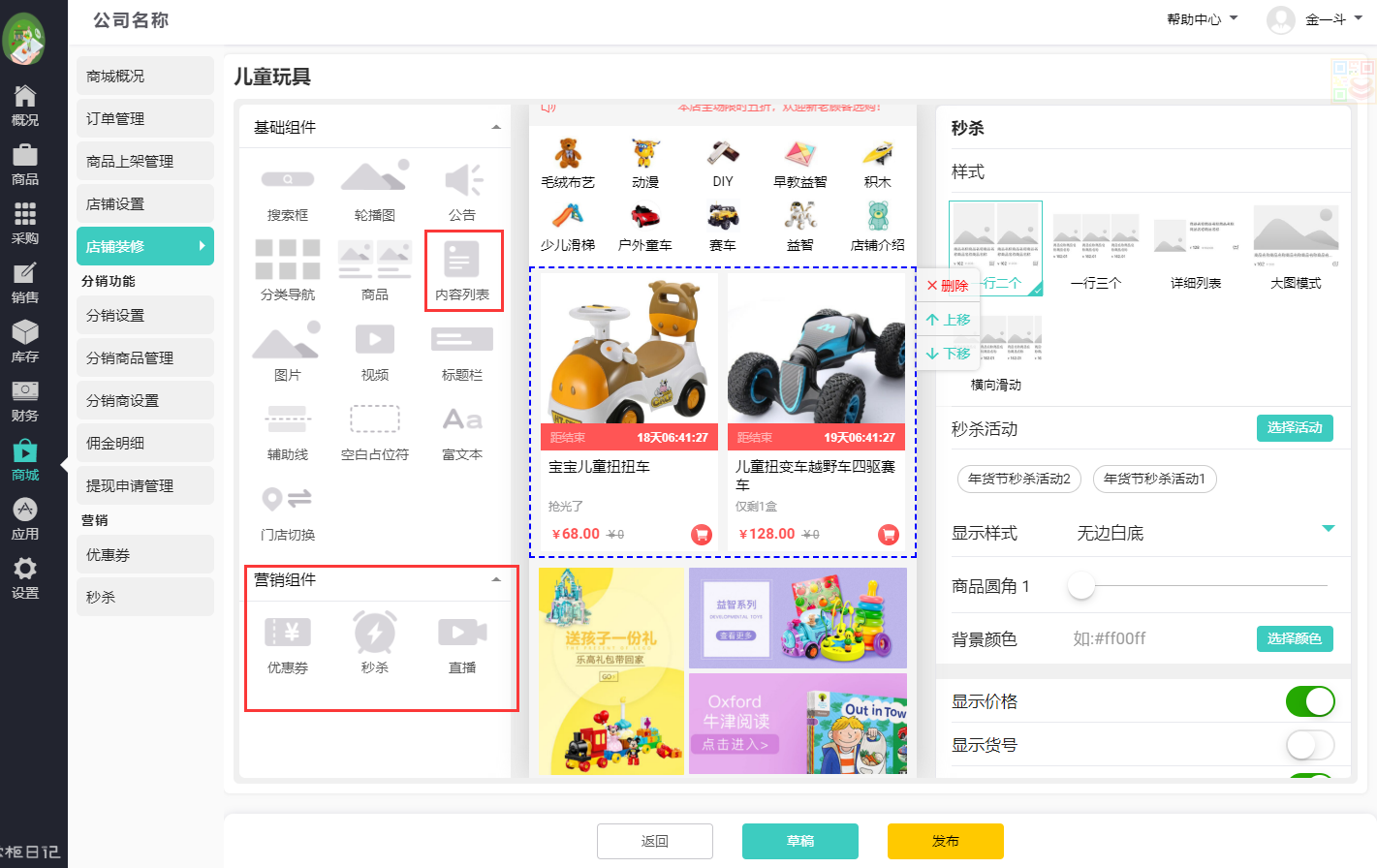Open the 显示样式 dropdown

1328,529
